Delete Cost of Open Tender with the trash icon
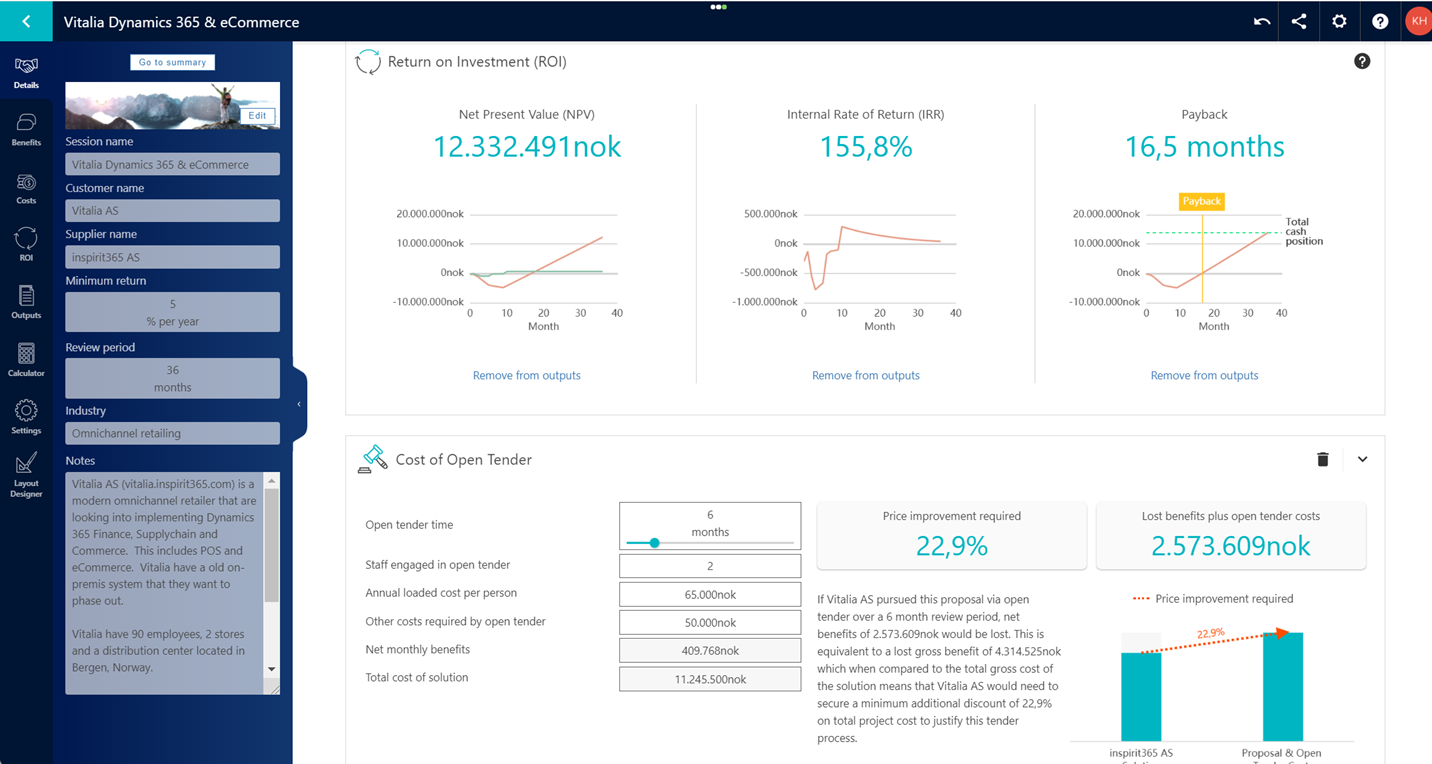1432x764 pixels. click(1322, 459)
